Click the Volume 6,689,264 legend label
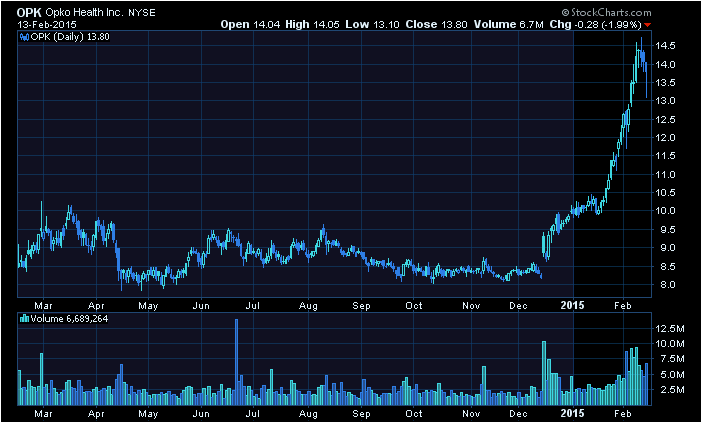 [x=69, y=319]
